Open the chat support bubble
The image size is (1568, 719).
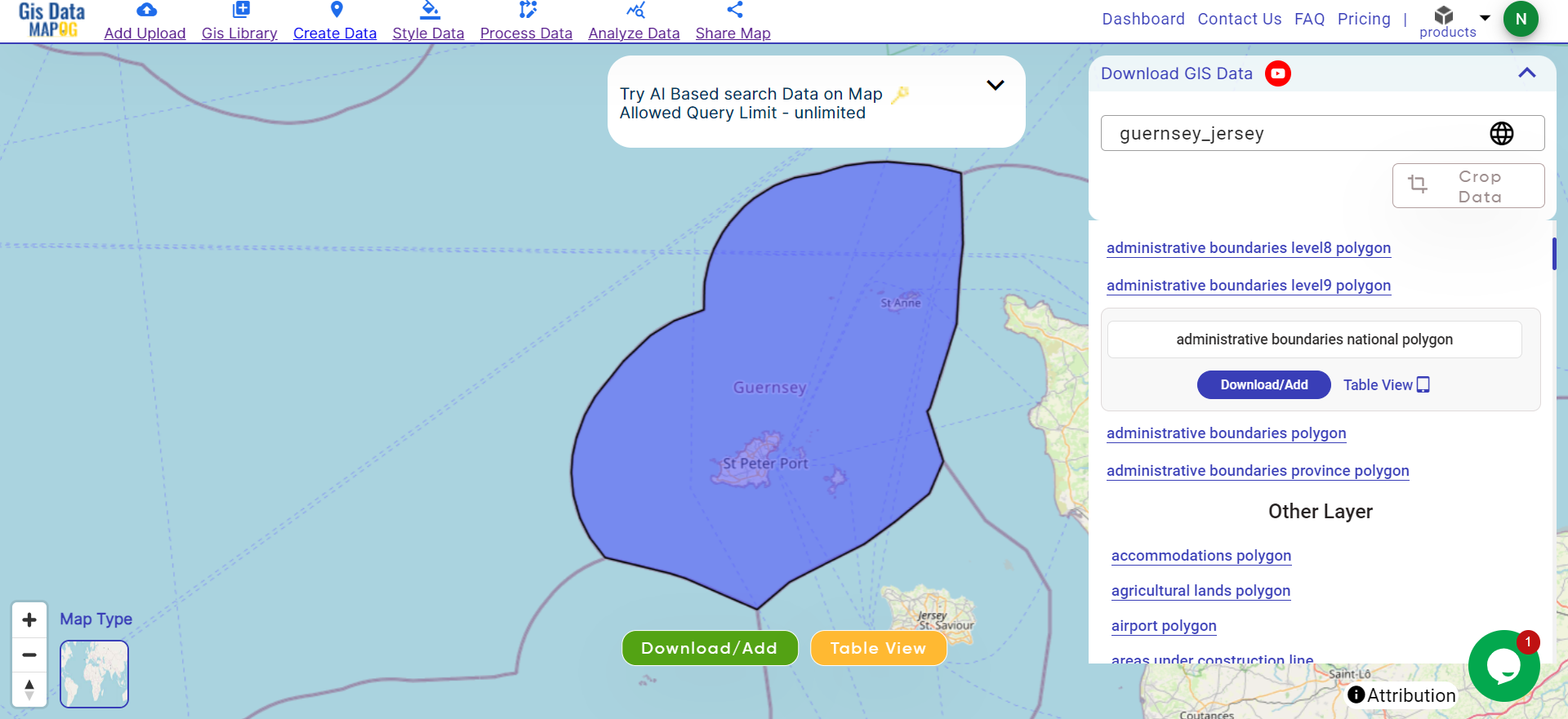point(1503,666)
